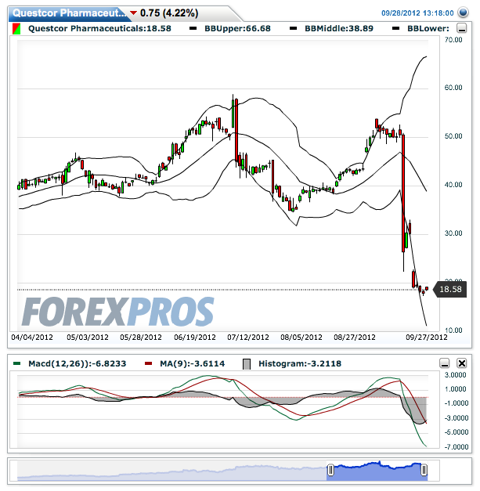Minimize the MACD indicator panel
This screenshot has height=491, width=480.
(444, 363)
